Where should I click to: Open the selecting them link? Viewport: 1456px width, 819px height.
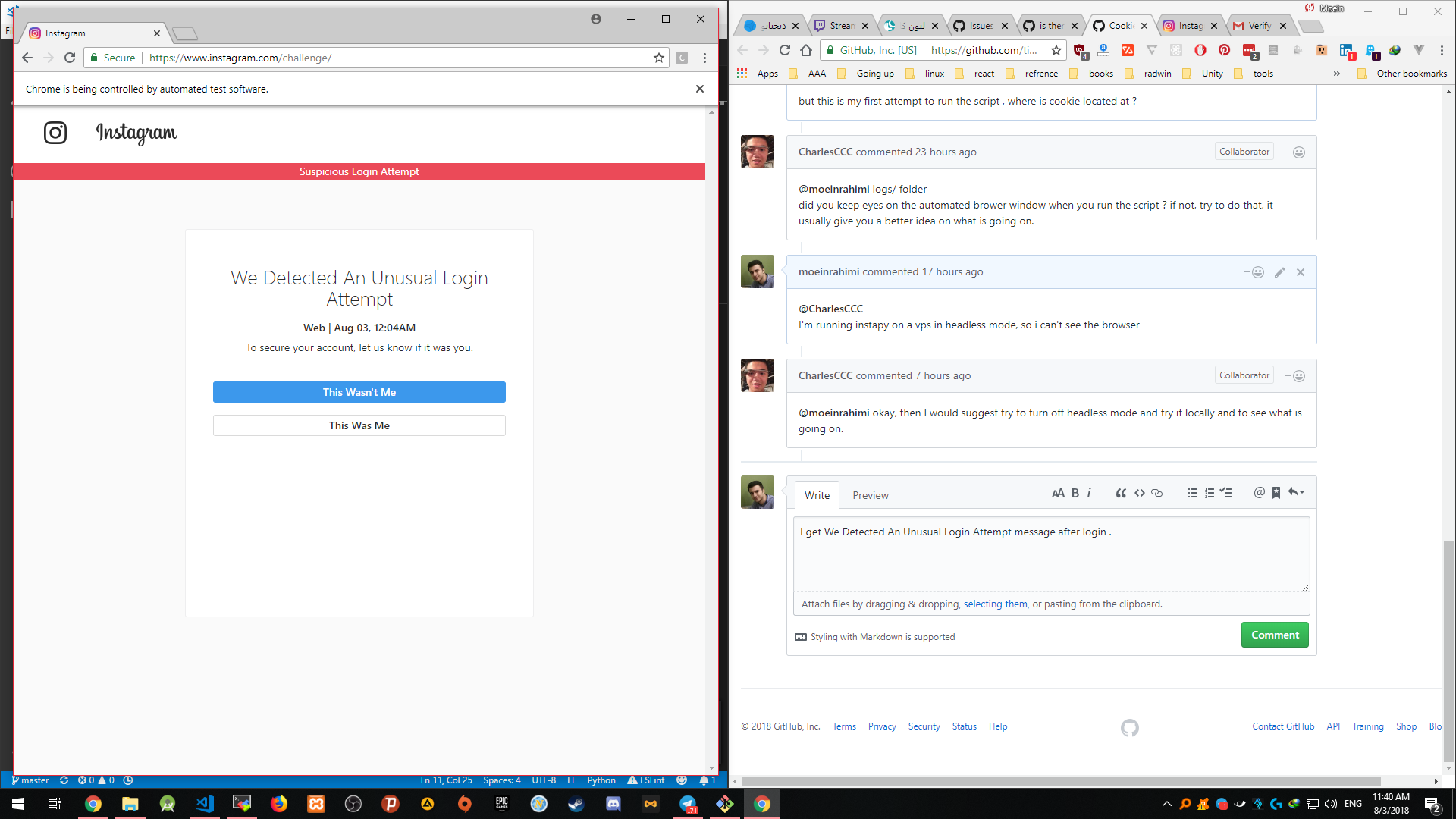pyautogui.click(x=995, y=604)
